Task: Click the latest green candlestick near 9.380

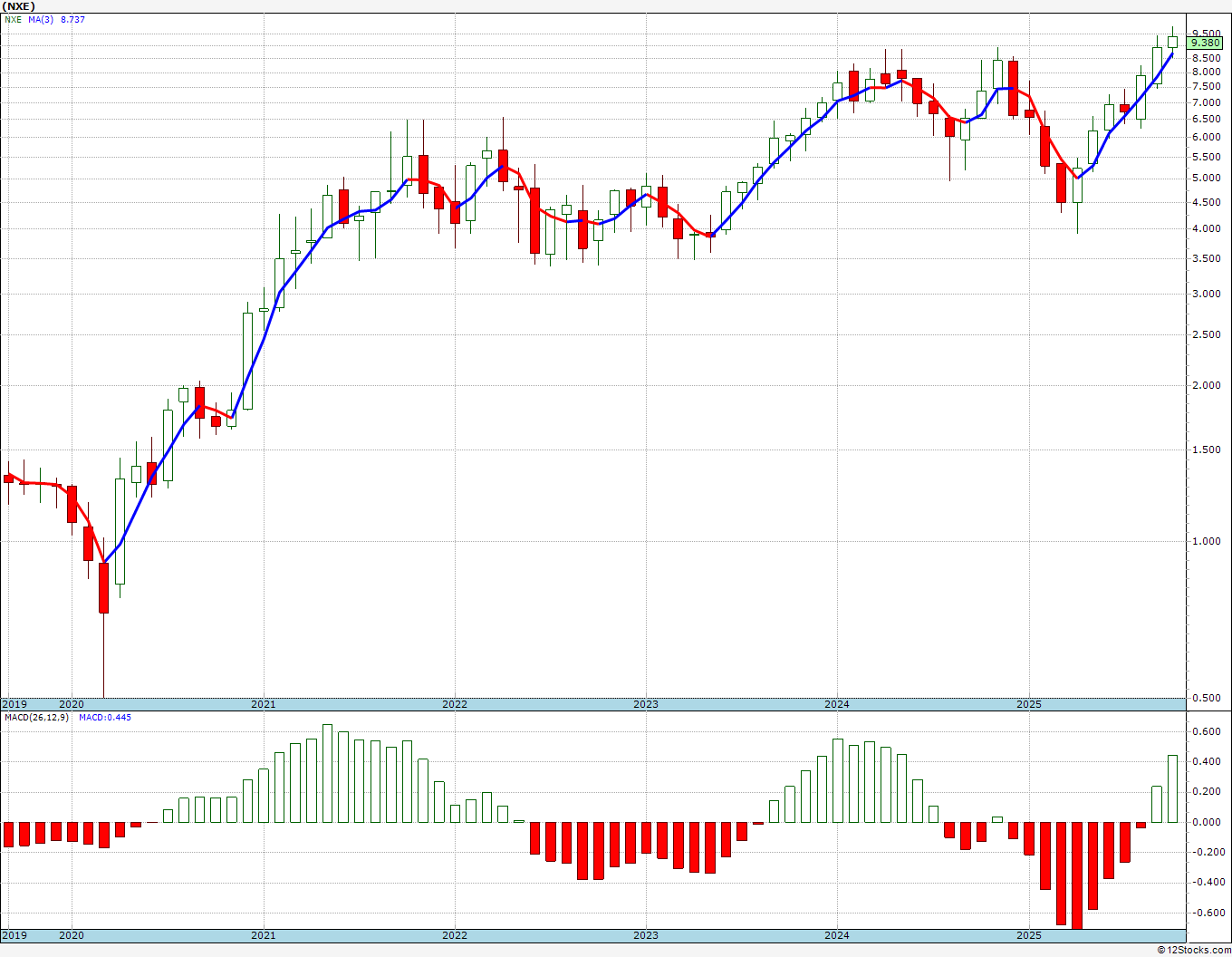Action: [x=1172, y=41]
